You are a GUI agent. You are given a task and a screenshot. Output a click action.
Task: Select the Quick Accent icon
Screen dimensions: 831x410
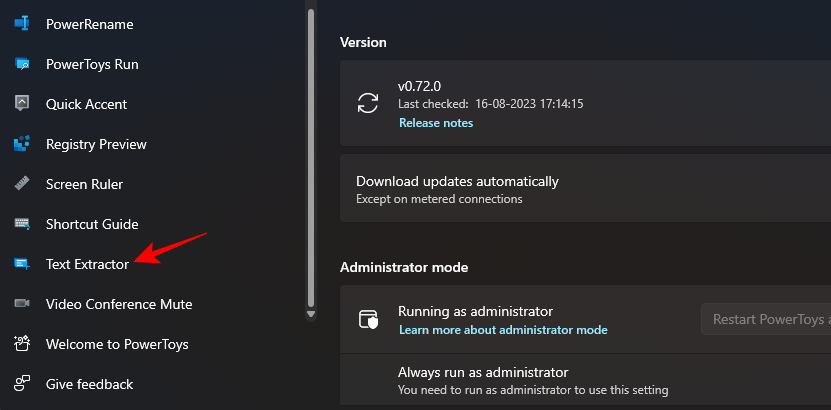click(22, 104)
